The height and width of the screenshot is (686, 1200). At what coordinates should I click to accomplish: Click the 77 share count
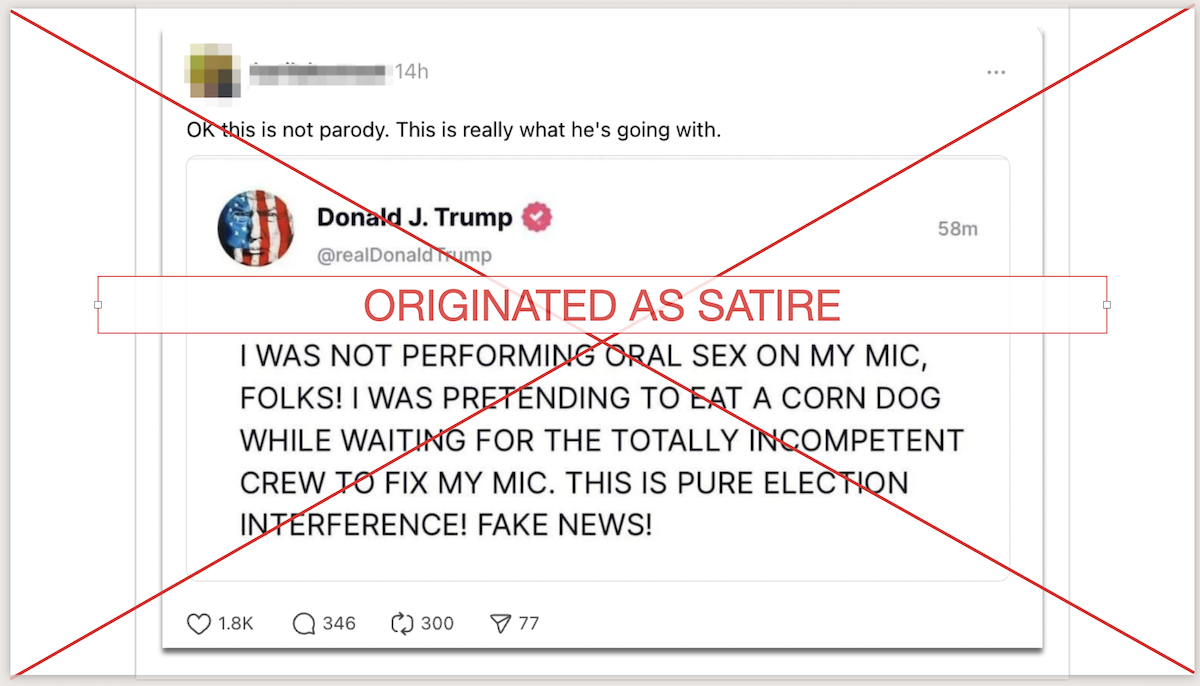[x=528, y=623]
